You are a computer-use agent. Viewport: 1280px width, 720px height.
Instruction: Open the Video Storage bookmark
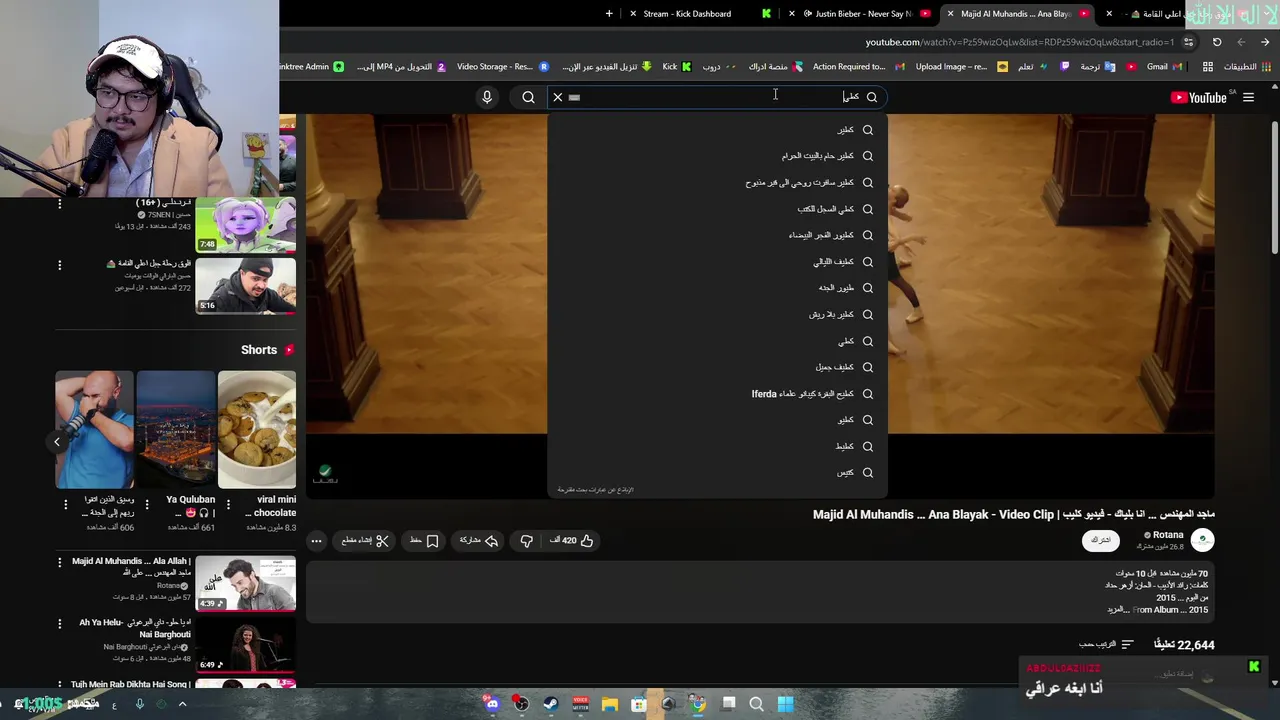502,67
